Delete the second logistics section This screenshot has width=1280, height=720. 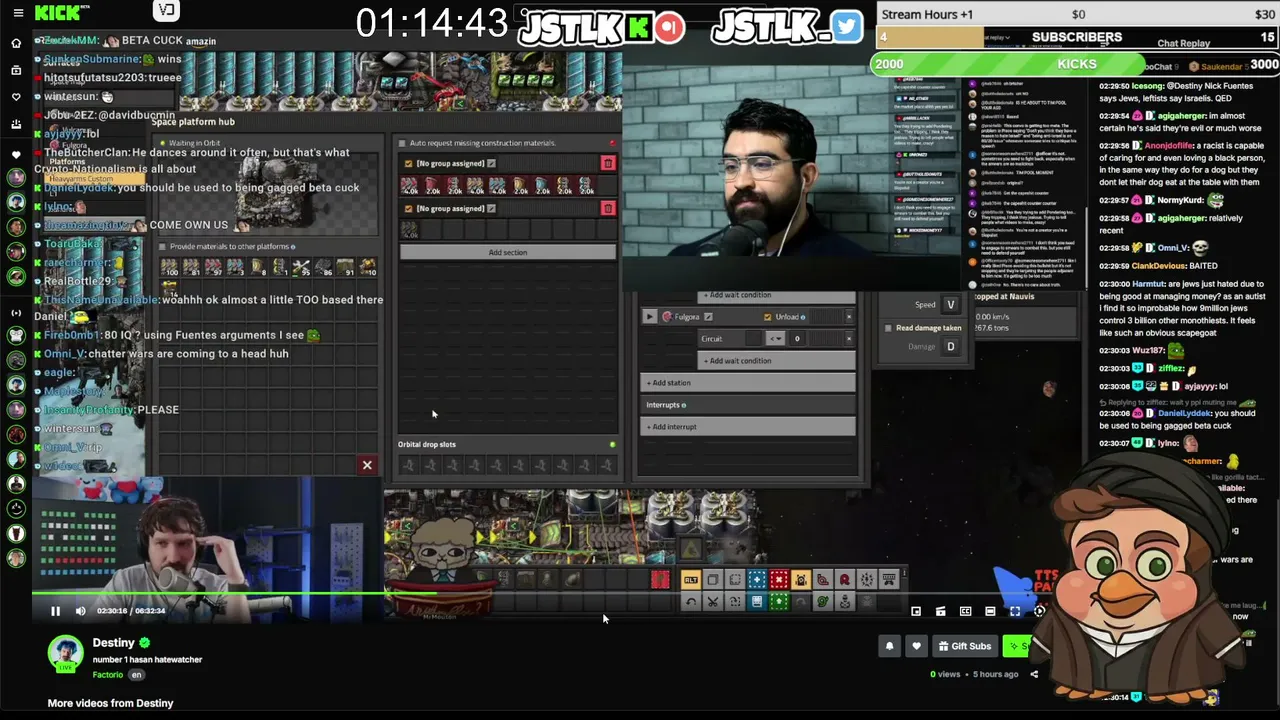608,208
